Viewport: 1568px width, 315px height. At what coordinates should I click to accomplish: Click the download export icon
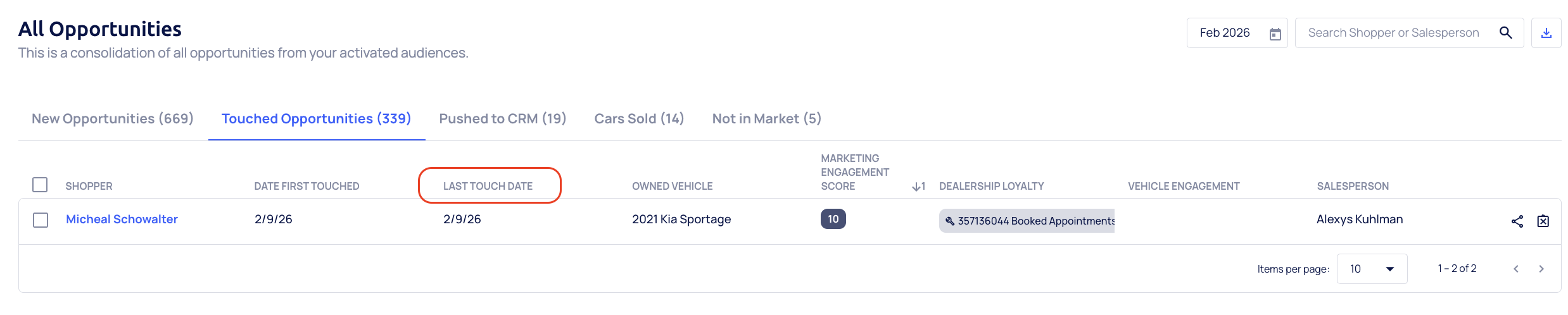[x=1546, y=33]
